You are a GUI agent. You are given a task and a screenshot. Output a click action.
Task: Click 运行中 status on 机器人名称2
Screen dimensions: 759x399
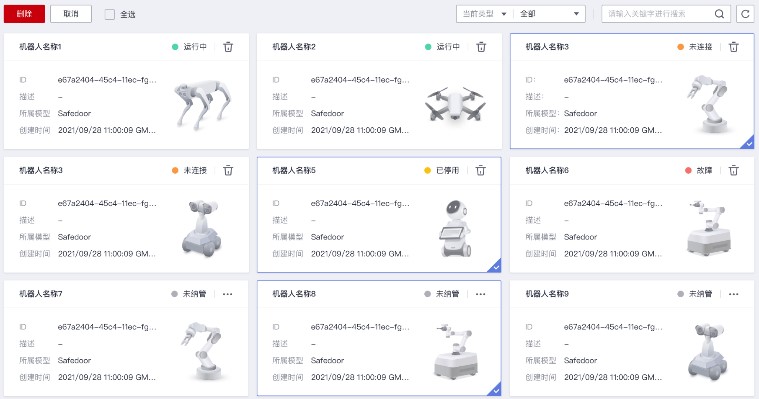click(x=442, y=47)
